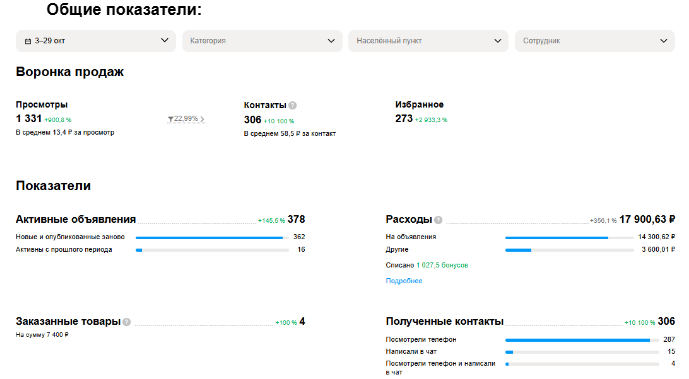Click the chevron arrow in Категория filter
Viewport: 689px width, 379px height.
coord(331,41)
